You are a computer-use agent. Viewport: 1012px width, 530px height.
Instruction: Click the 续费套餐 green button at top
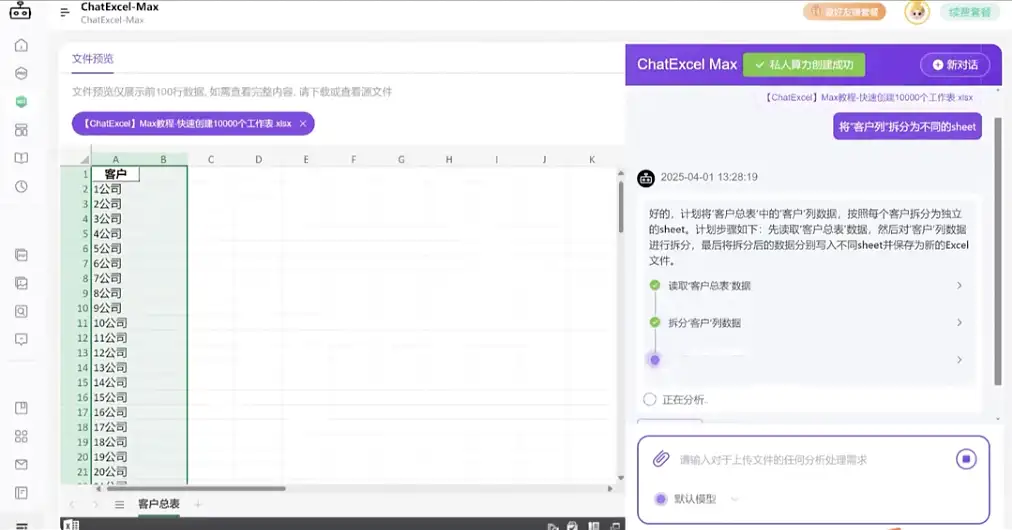(x=969, y=12)
